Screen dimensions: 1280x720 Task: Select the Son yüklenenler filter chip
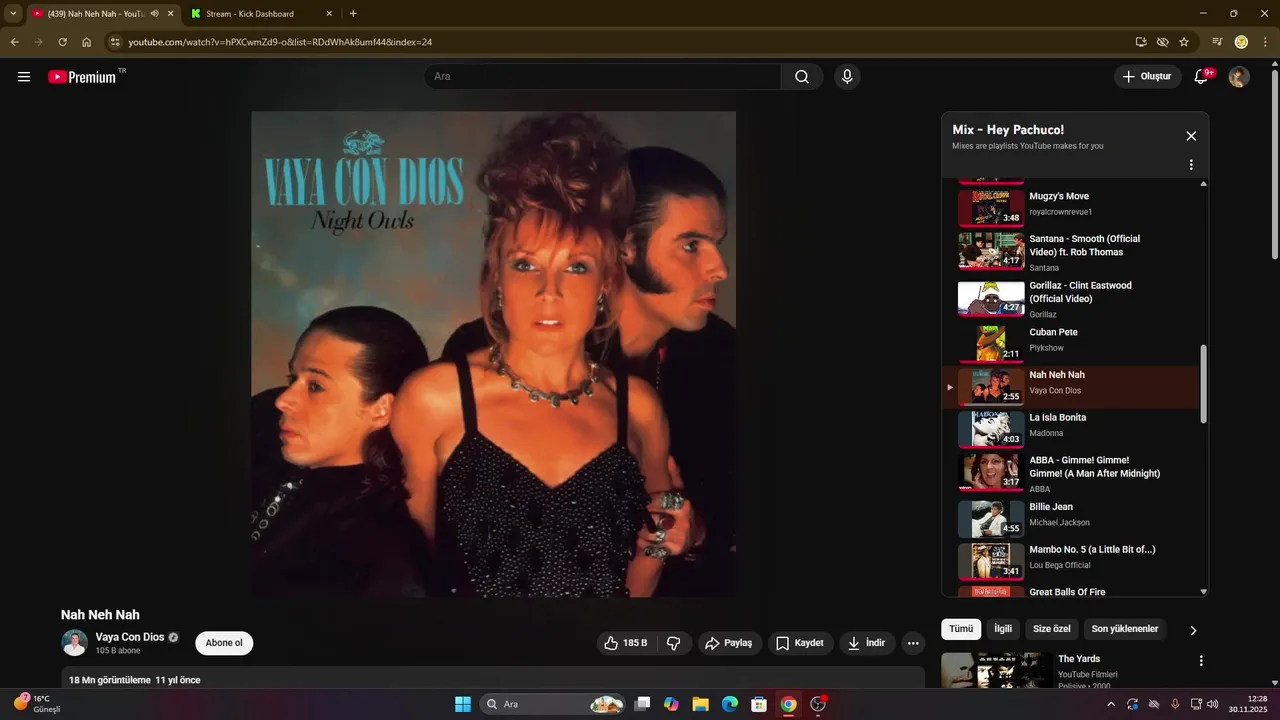pos(1125,629)
